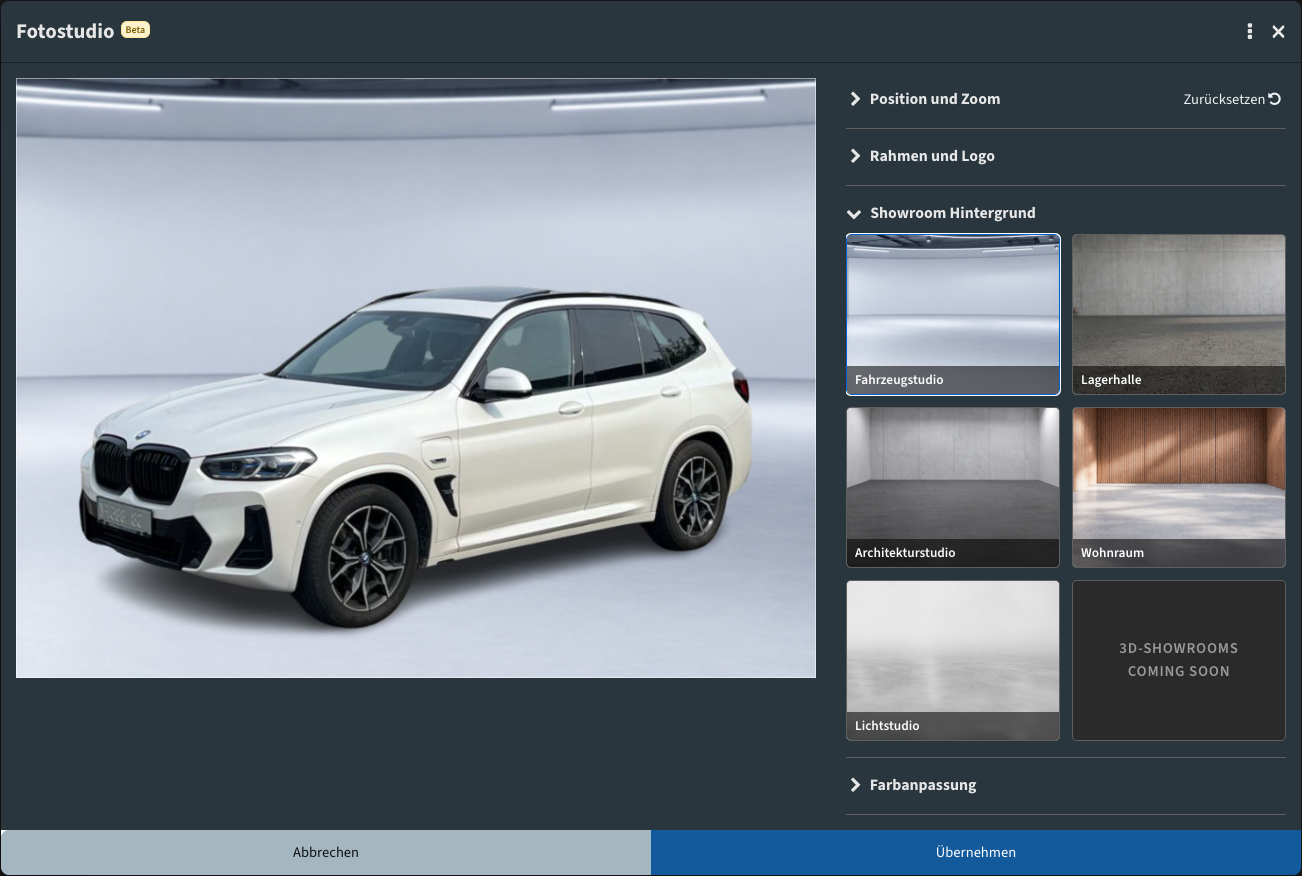Choose the Lagerhalle background
Viewport: 1302px width, 876px height.
[x=1179, y=315]
